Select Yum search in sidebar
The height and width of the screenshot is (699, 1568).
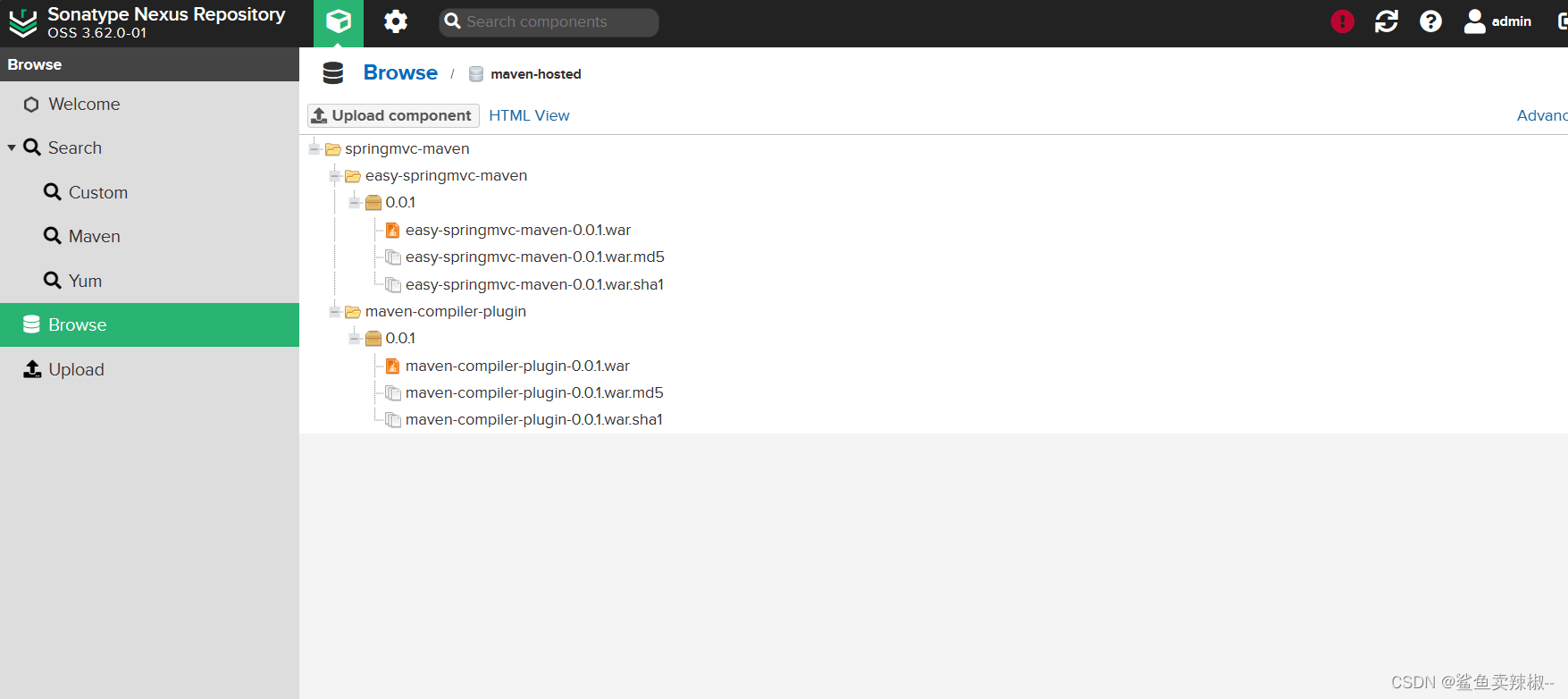click(149, 281)
